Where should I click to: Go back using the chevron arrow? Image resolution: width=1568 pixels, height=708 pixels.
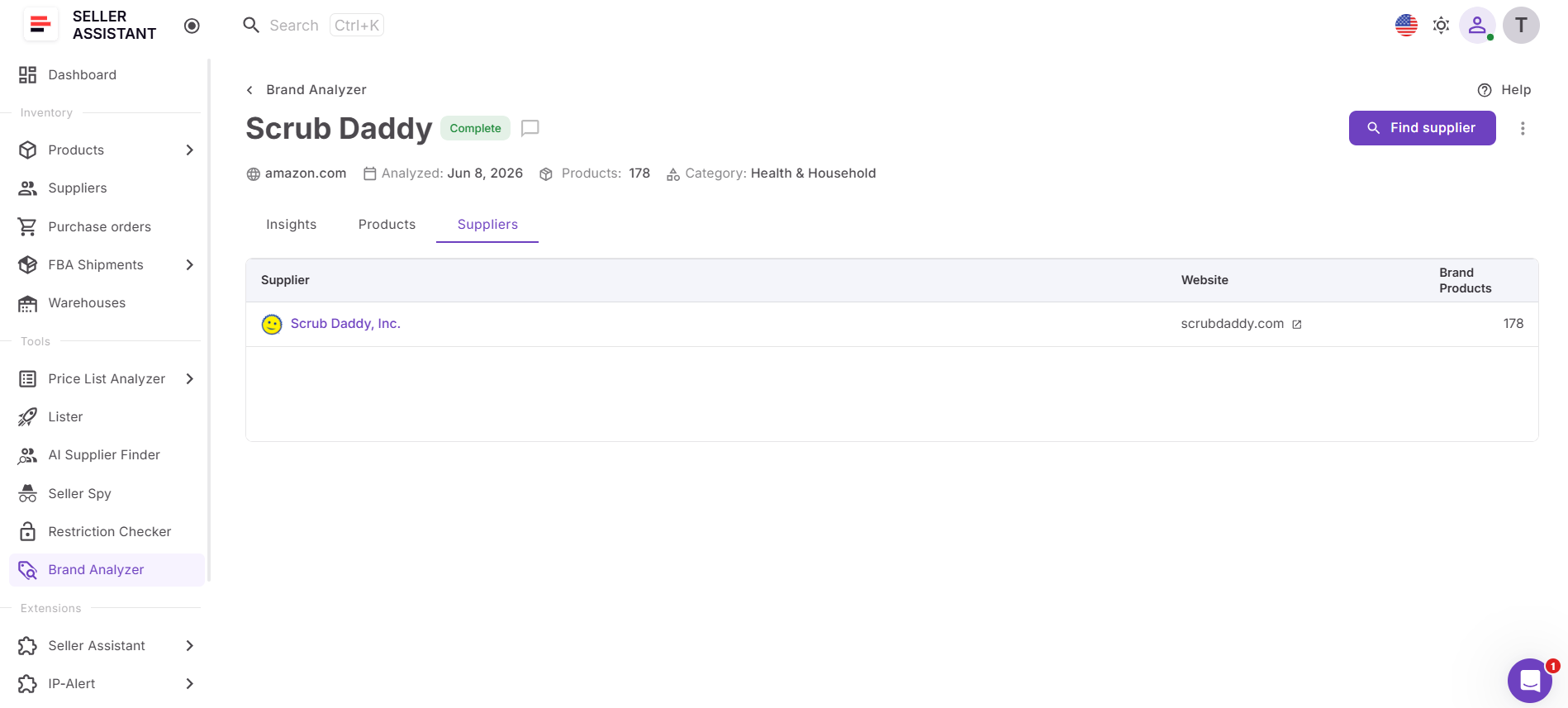pos(249,90)
